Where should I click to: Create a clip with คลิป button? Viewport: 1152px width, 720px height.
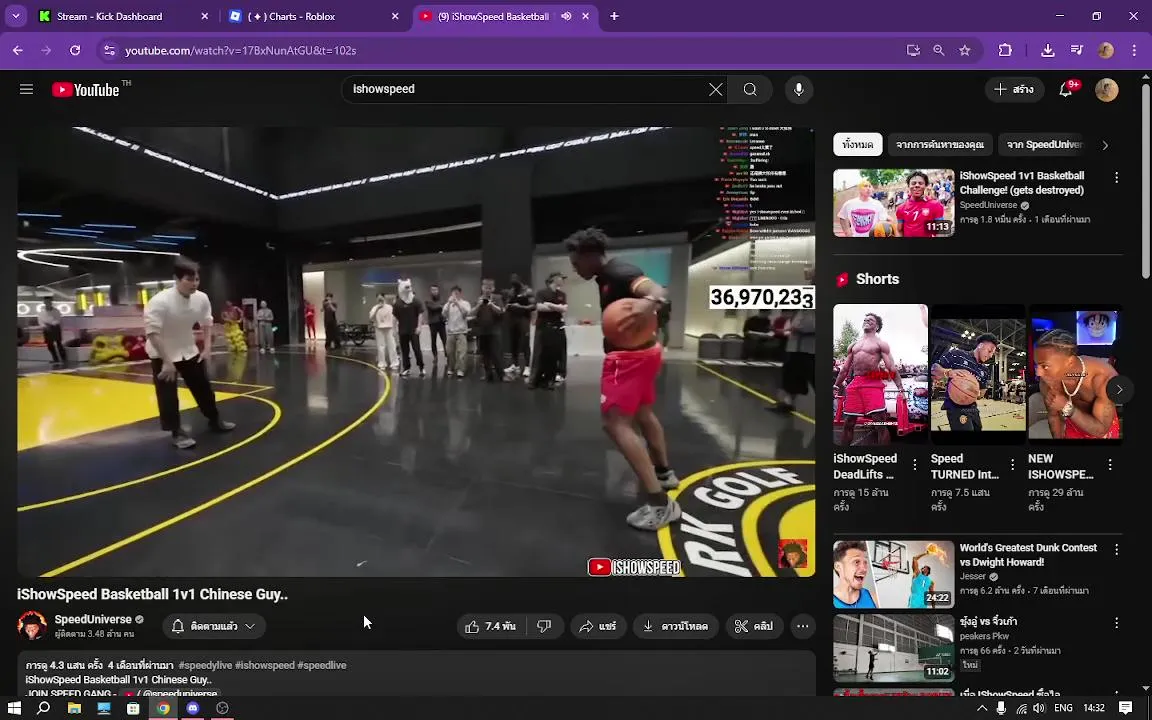(755, 626)
